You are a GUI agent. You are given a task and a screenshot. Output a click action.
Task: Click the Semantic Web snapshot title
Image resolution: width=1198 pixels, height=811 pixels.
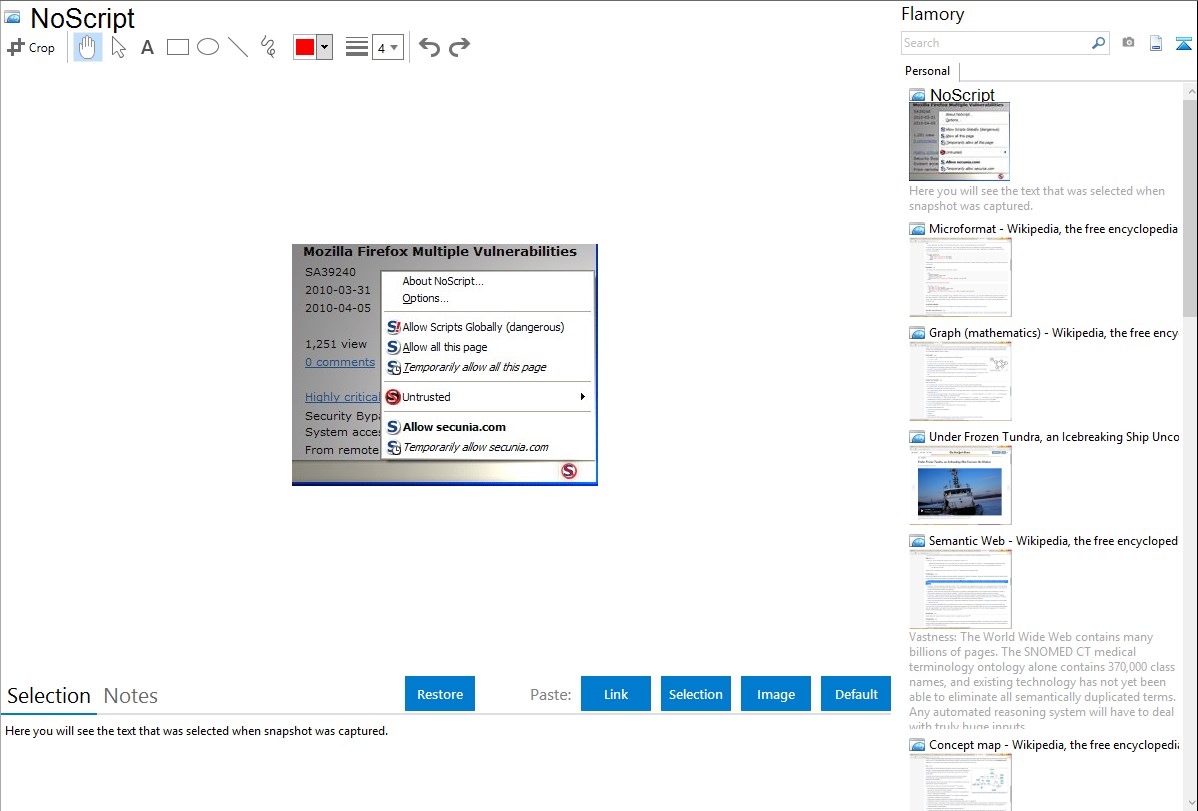(1053, 540)
